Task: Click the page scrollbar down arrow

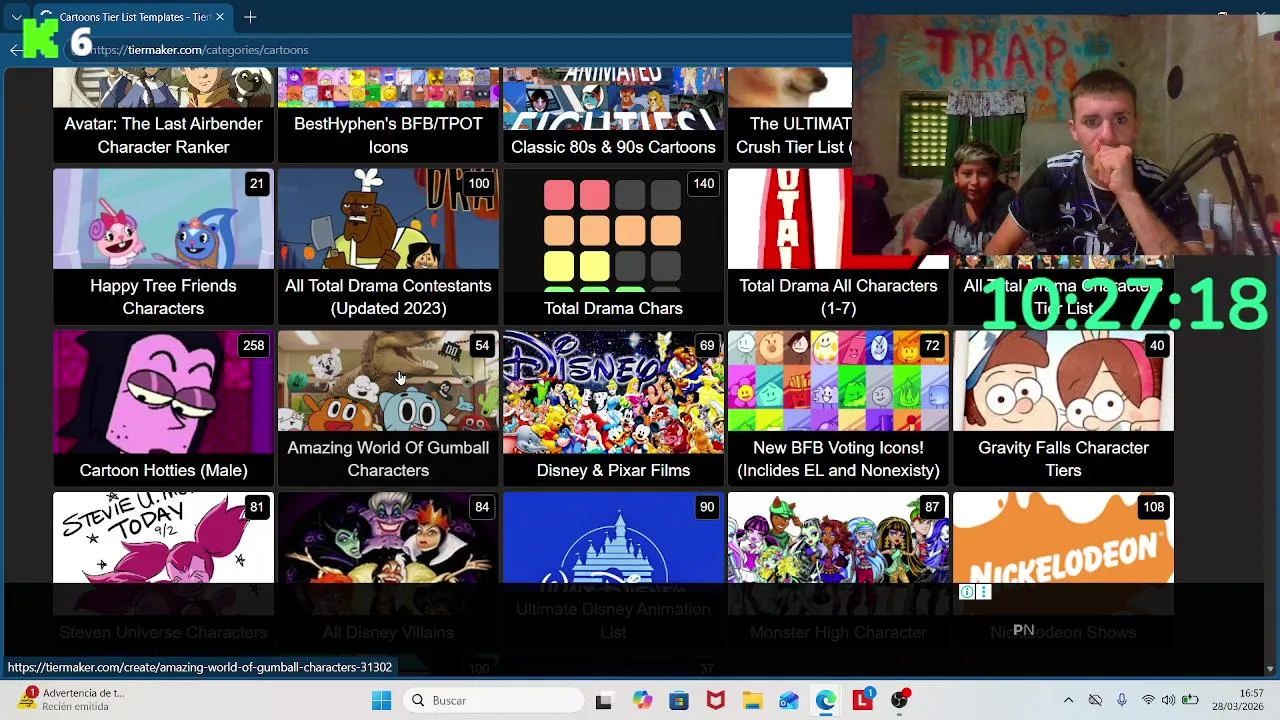Action: pos(1270,669)
